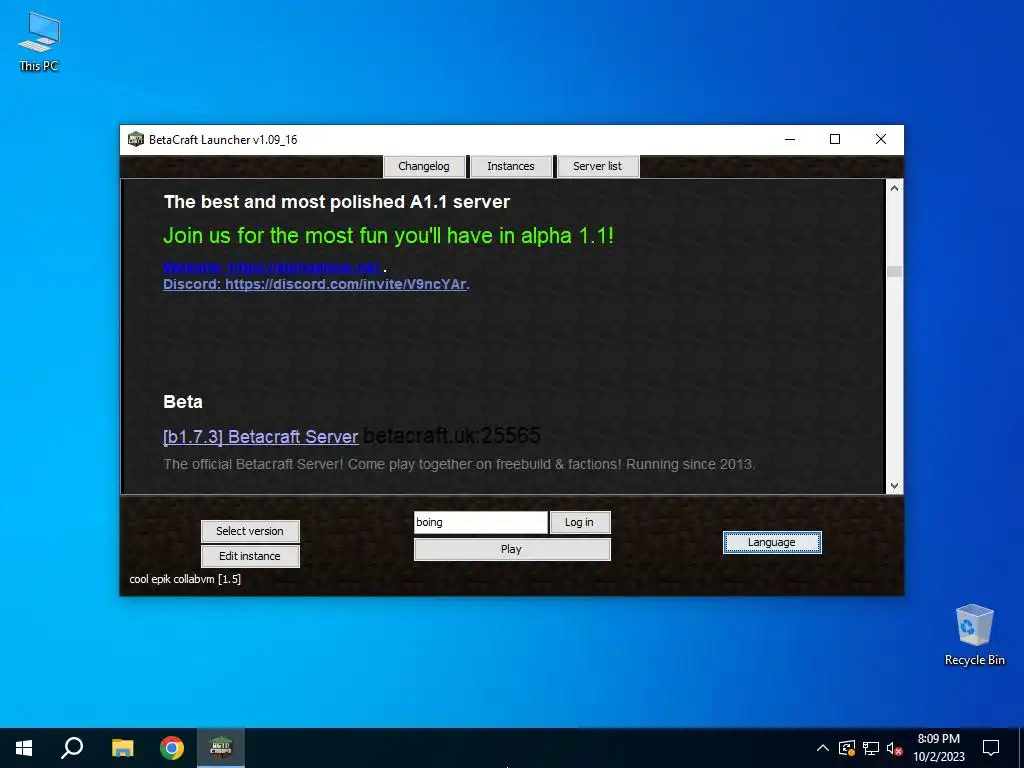Click the 'cool epik collabvm [1.5]' instance label
The image size is (1024, 768).
(x=185, y=579)
